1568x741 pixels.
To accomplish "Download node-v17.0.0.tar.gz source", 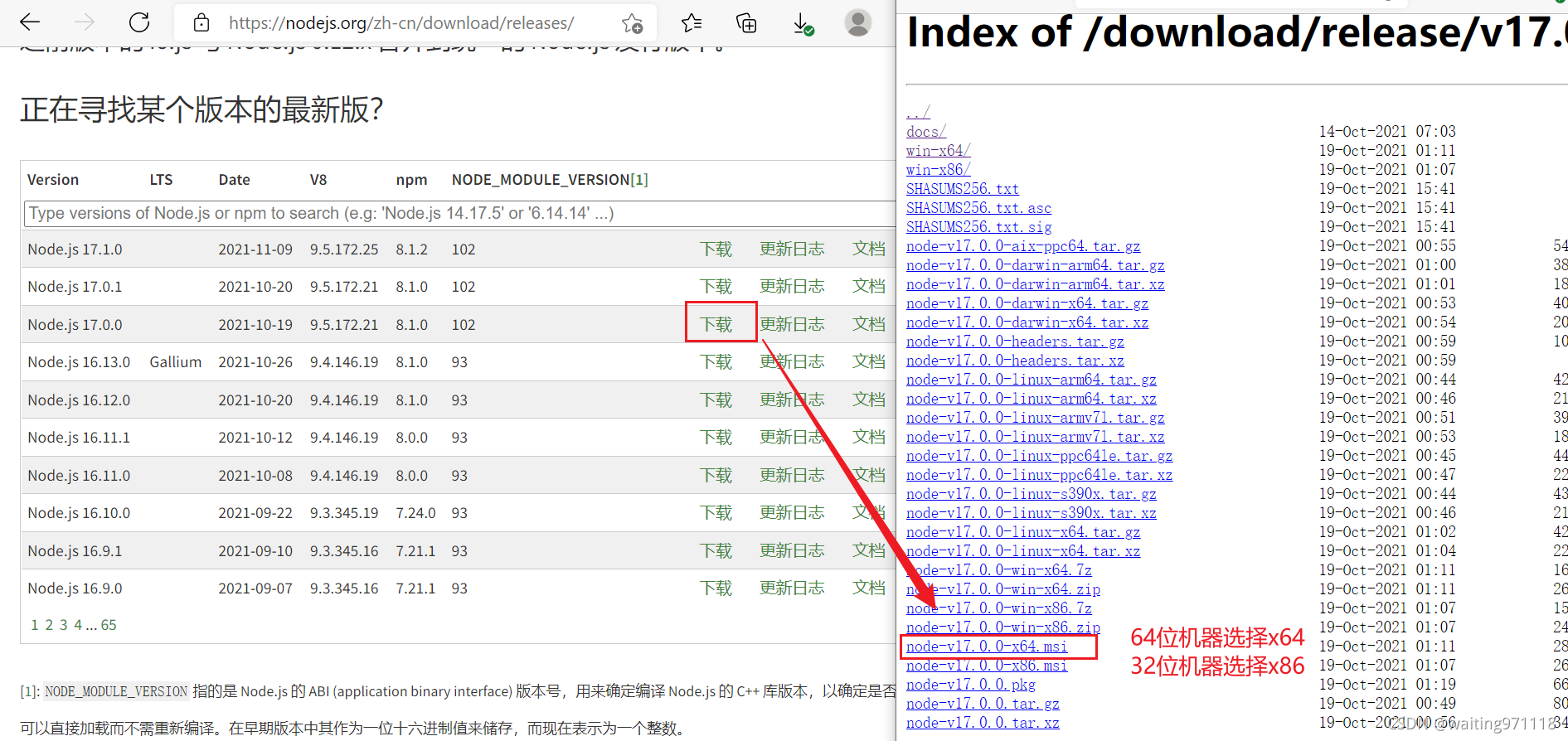I will tap(983, 703).
